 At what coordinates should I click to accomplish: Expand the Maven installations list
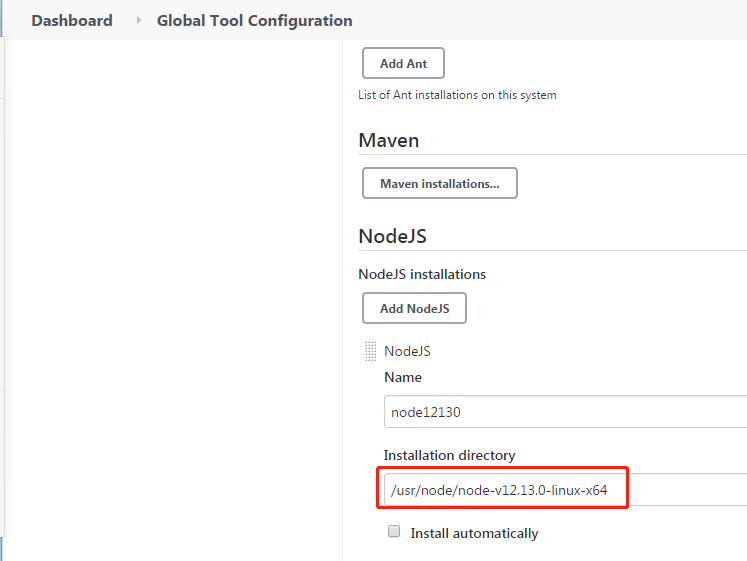[439, 183]
